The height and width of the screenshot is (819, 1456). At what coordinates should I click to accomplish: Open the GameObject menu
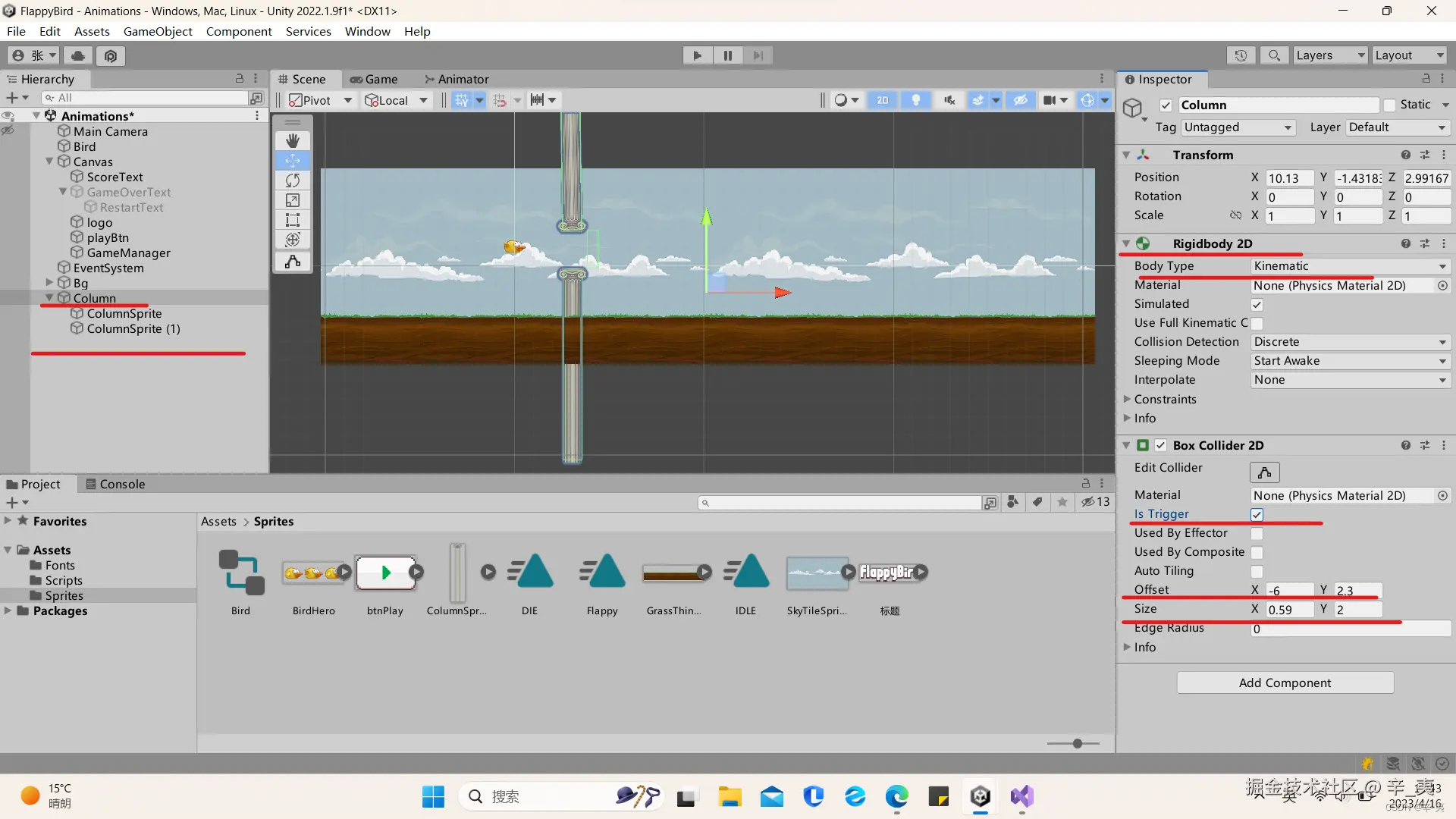tap(158, 31)
